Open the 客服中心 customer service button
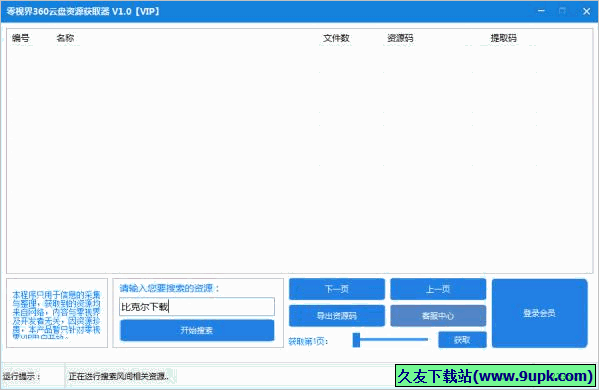This screenshot has width=599, height=390. pos(438,316)
